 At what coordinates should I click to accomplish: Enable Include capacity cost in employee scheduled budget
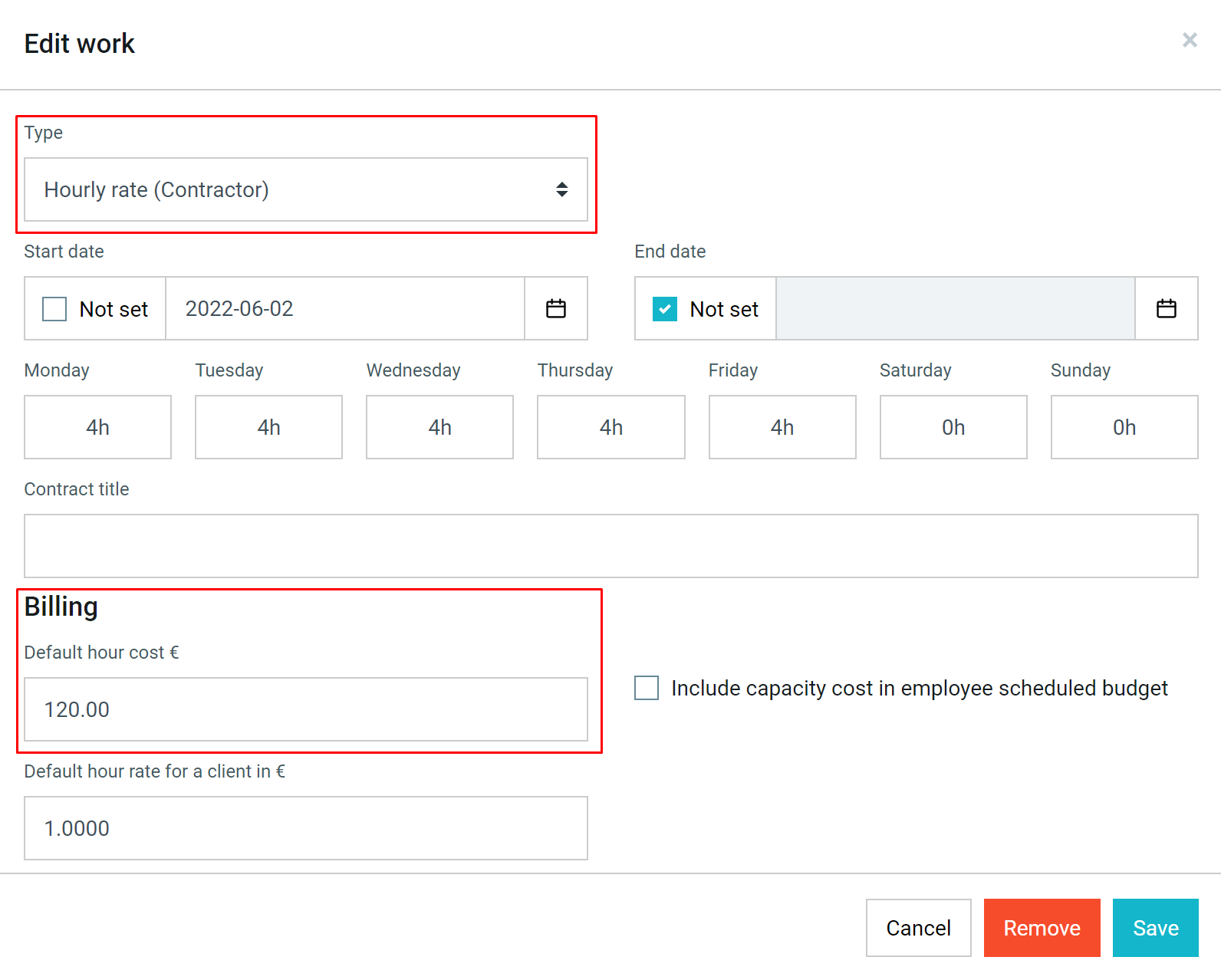point(647,688)
